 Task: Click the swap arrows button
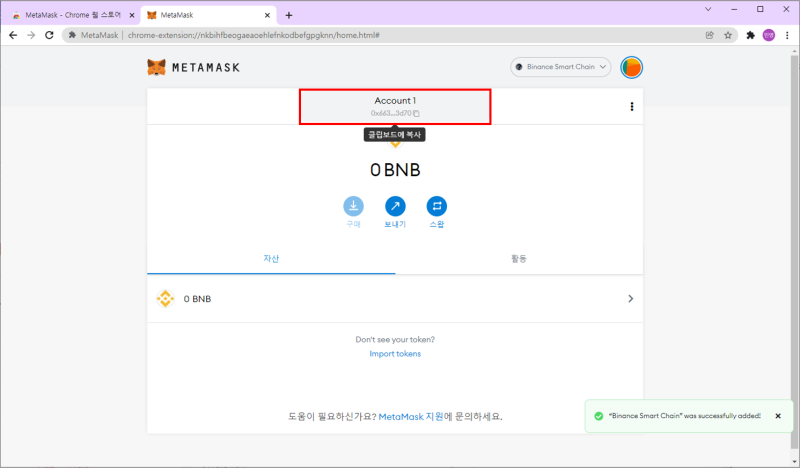pyautogui.click(x=437, y=206)
